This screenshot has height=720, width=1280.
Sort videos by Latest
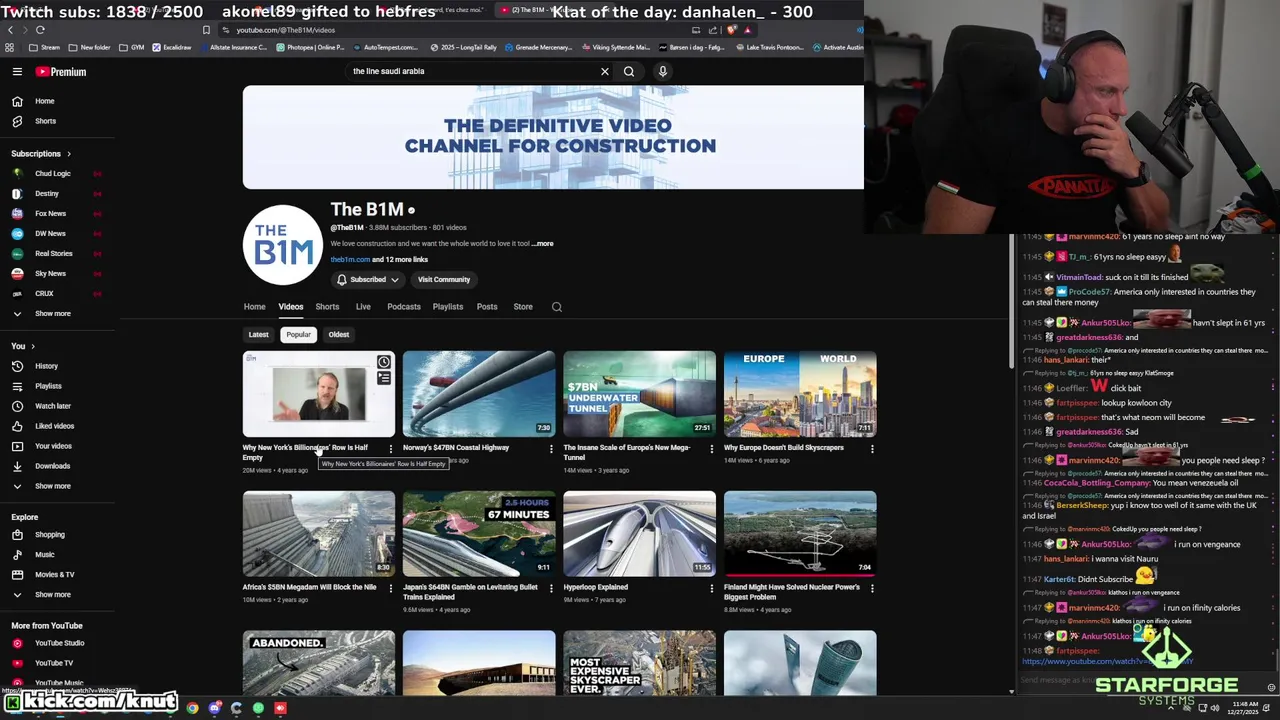coord(258,335)
